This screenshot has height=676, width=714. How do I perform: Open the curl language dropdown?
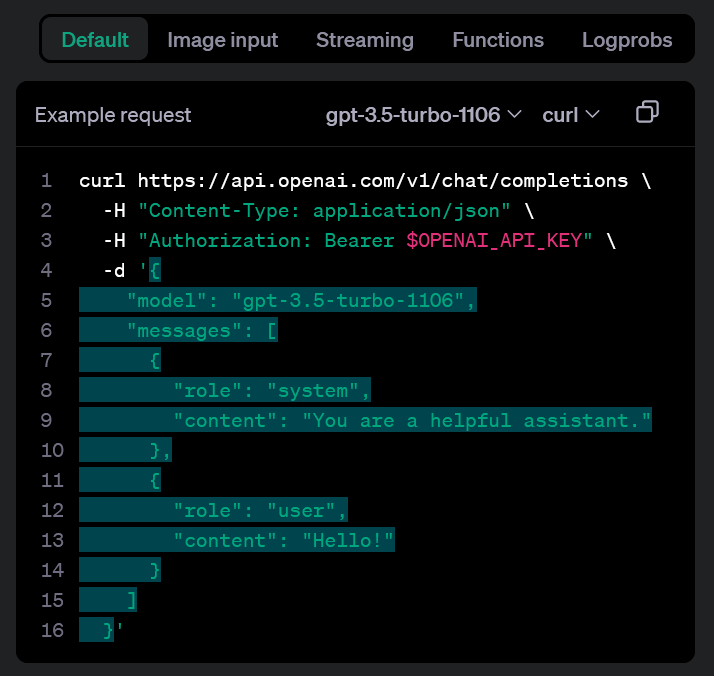(571, 115)
